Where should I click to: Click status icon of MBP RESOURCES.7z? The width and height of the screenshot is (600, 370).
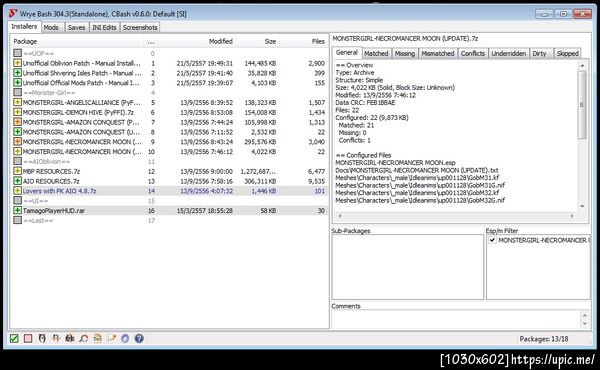pos(17,171)
